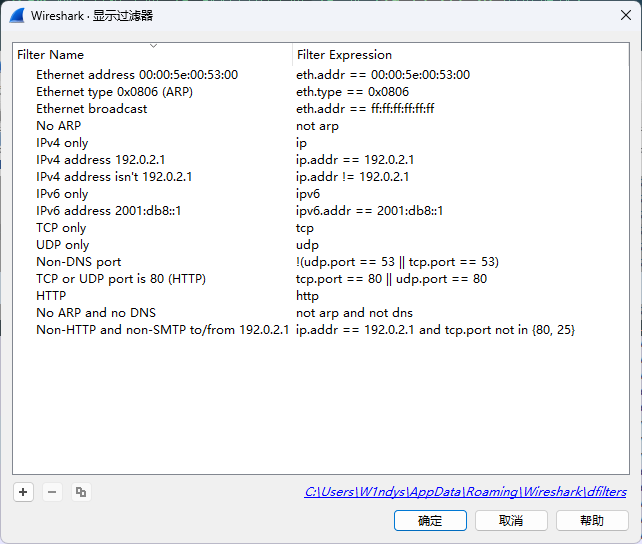Viewport: 642px width, 544px height.
Task: Select the Non-DNS port filter
Action: tap(78, 262)
